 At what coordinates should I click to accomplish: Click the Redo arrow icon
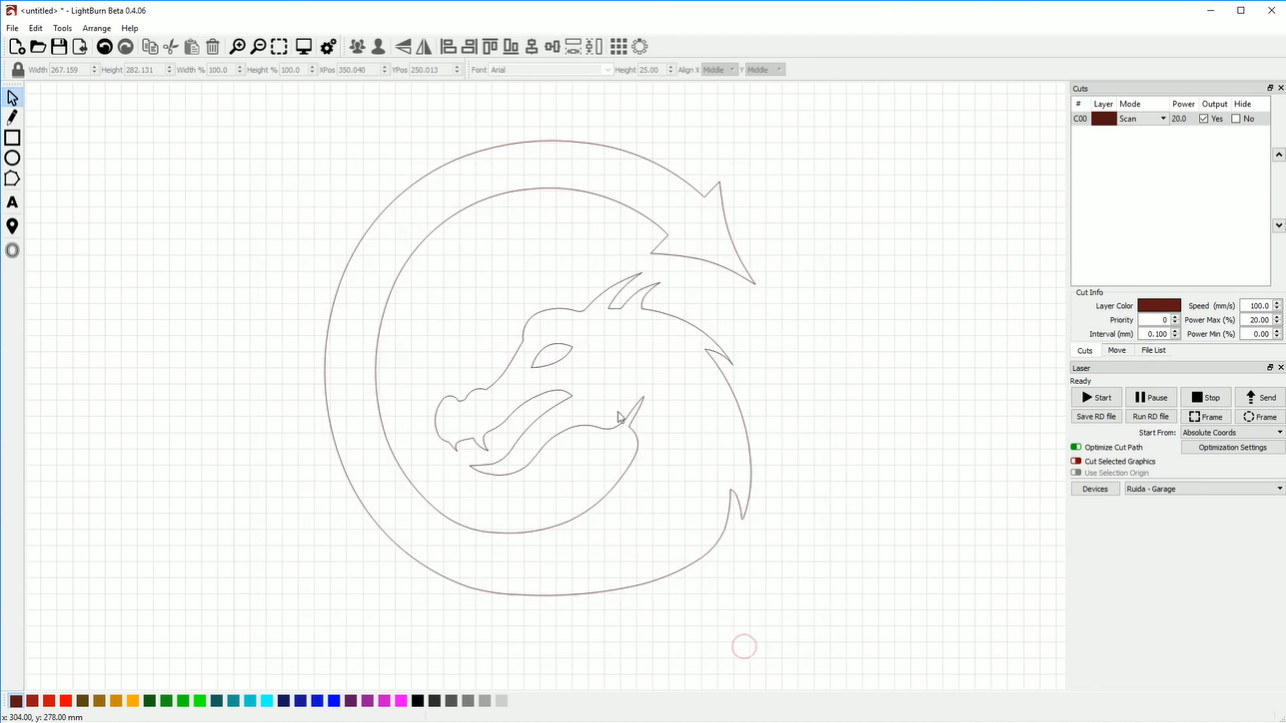(x=126, y=47)
